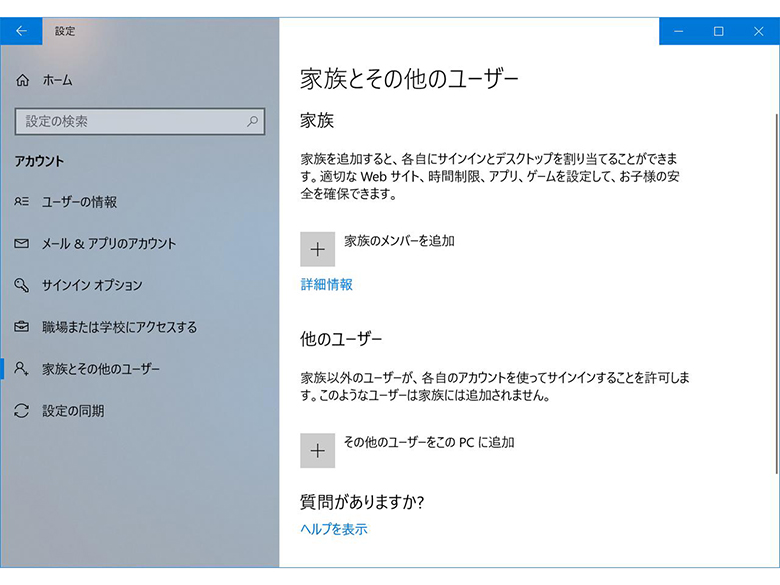This screenshot has height=585, width=780.
Task: Click the search magnifier icon
Action: tap(253, 121)
